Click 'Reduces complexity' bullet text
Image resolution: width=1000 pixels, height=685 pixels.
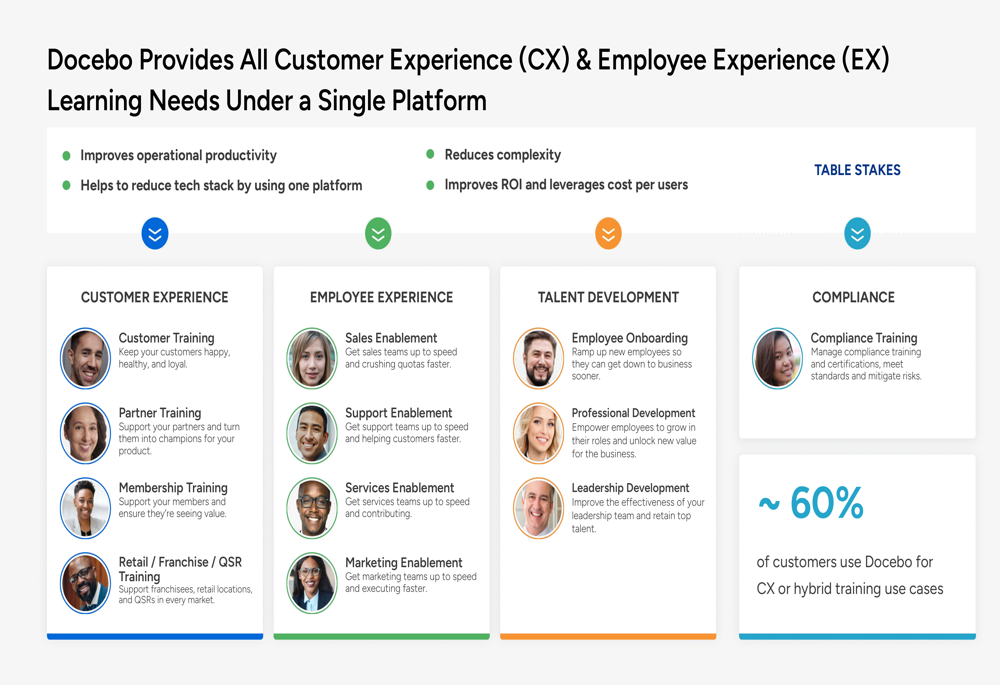(503, 155)
